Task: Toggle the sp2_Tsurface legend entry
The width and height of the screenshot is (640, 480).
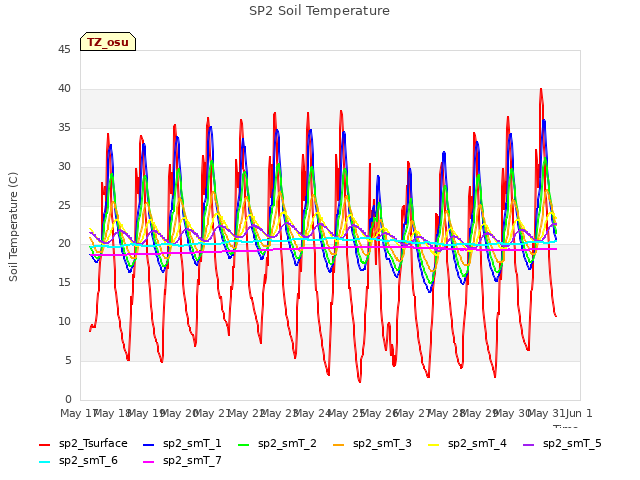Action: pos(83,443)
